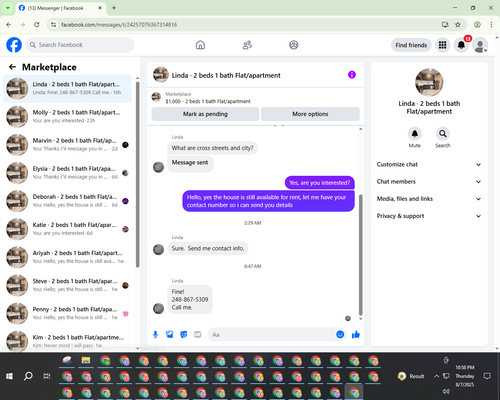Open Steve conversation in list

(x=67, y=285)
